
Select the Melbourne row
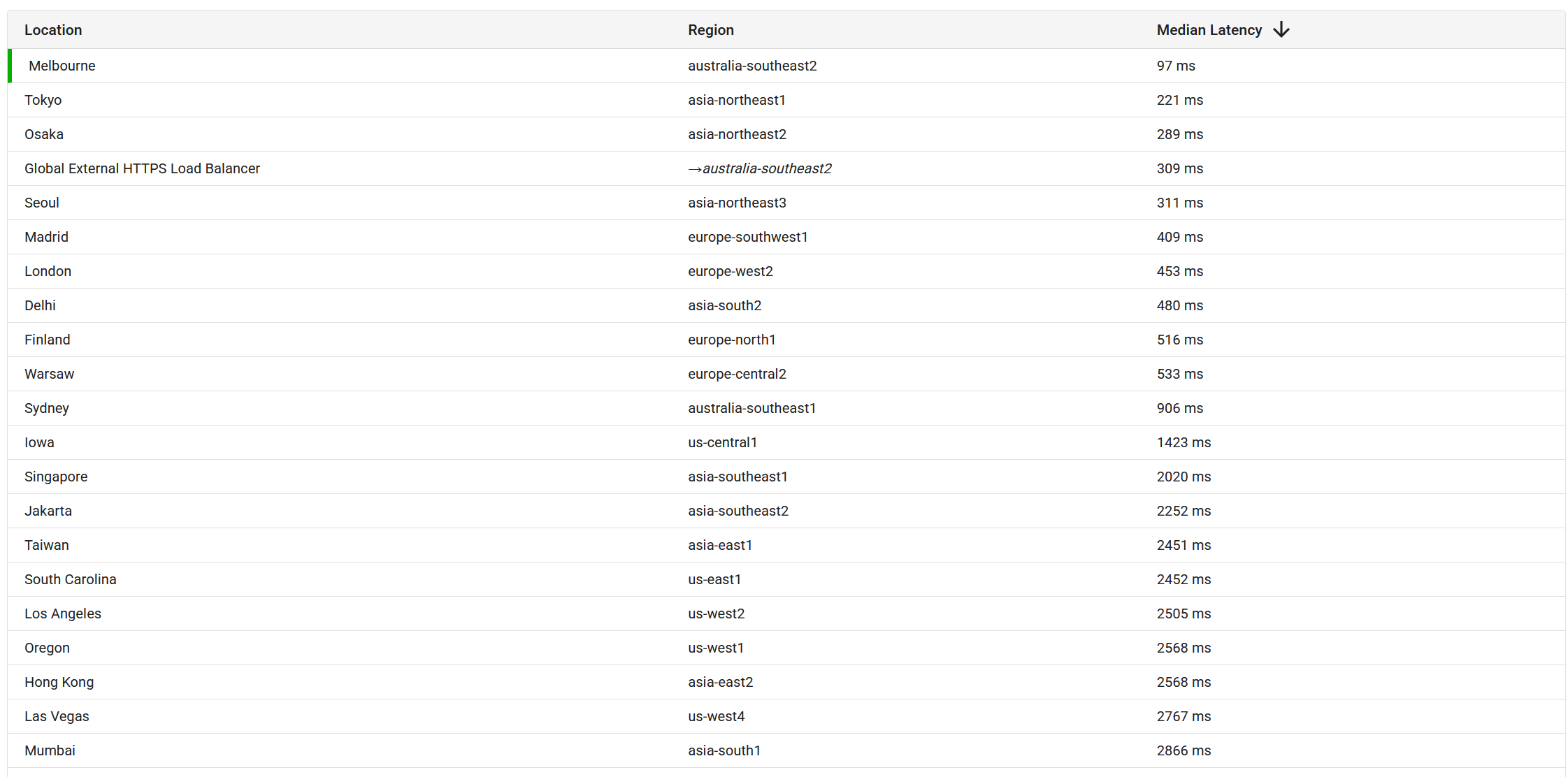62,66
